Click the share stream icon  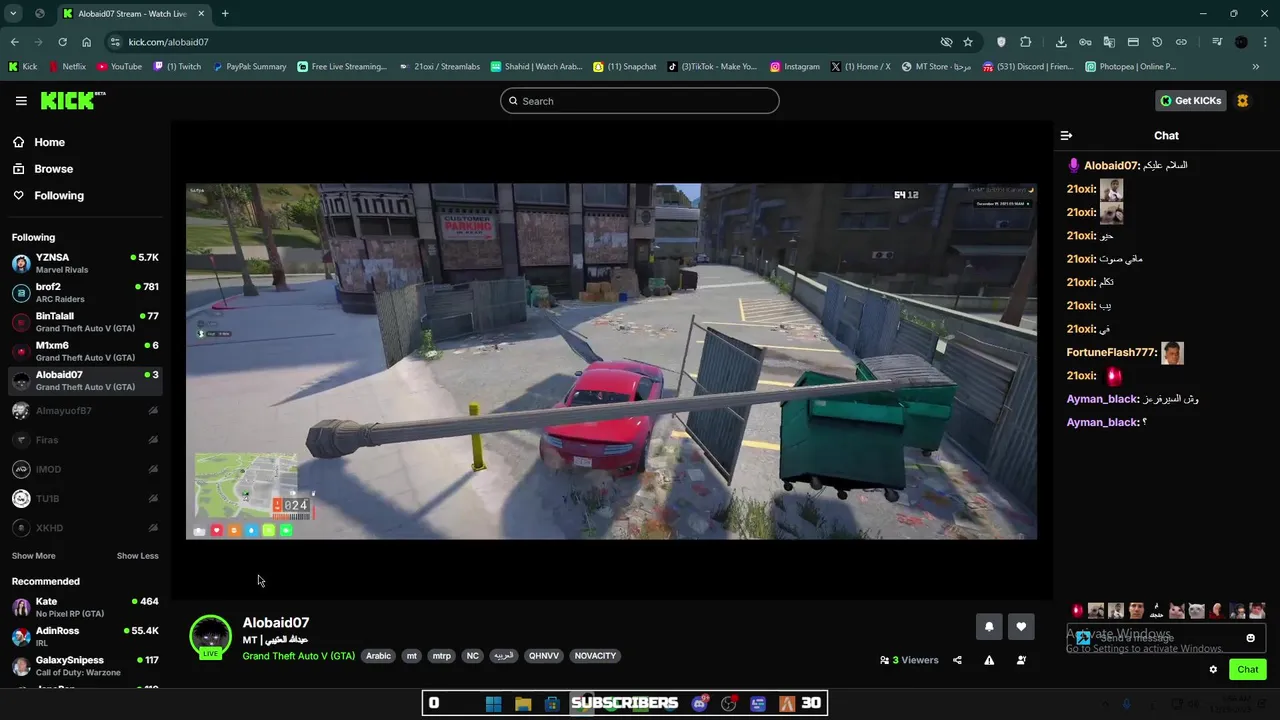pos(957,660)
